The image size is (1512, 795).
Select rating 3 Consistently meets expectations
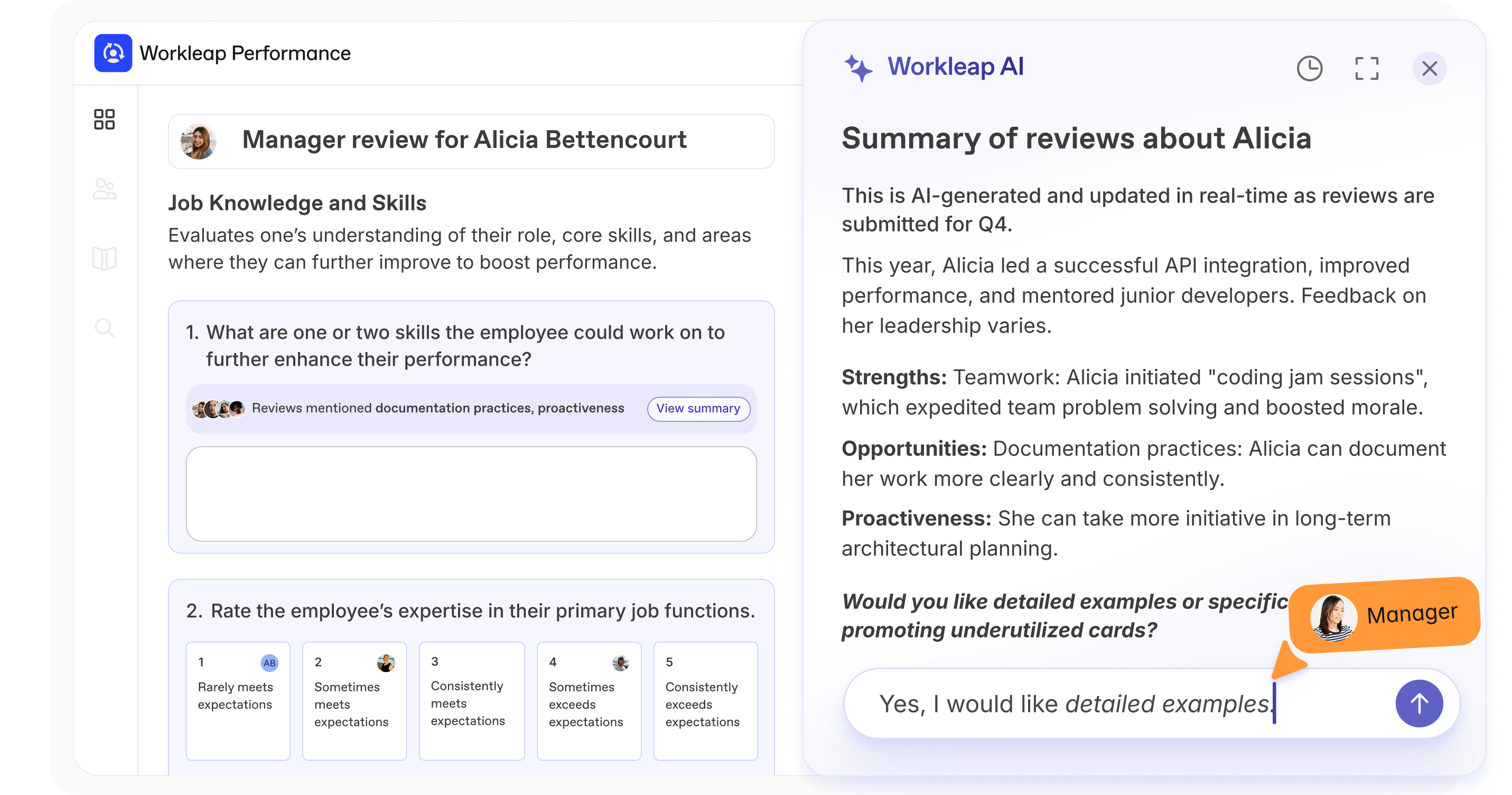click(x=471, y=700)
